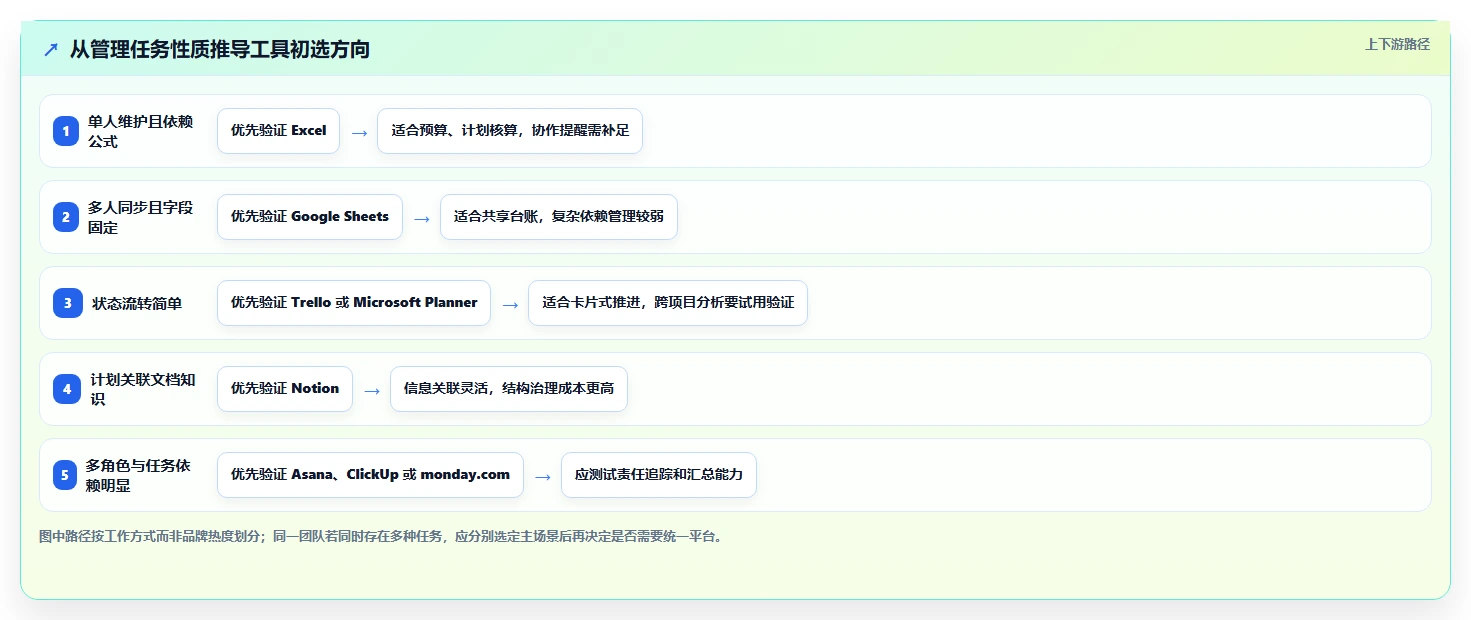Click the 适合共享台账，复杂依赖管理较弱 box
1471x620 pixels.
[x=559, y=217]
